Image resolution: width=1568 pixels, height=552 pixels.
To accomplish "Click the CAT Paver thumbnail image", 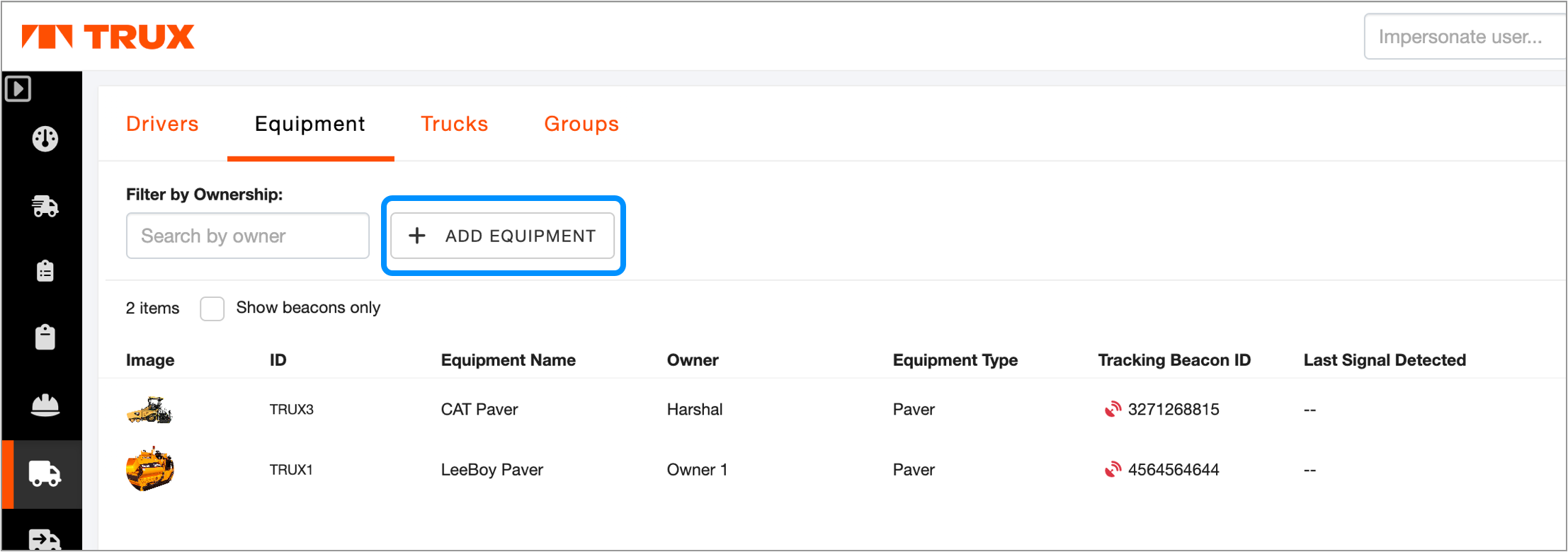I will [149, 410].
